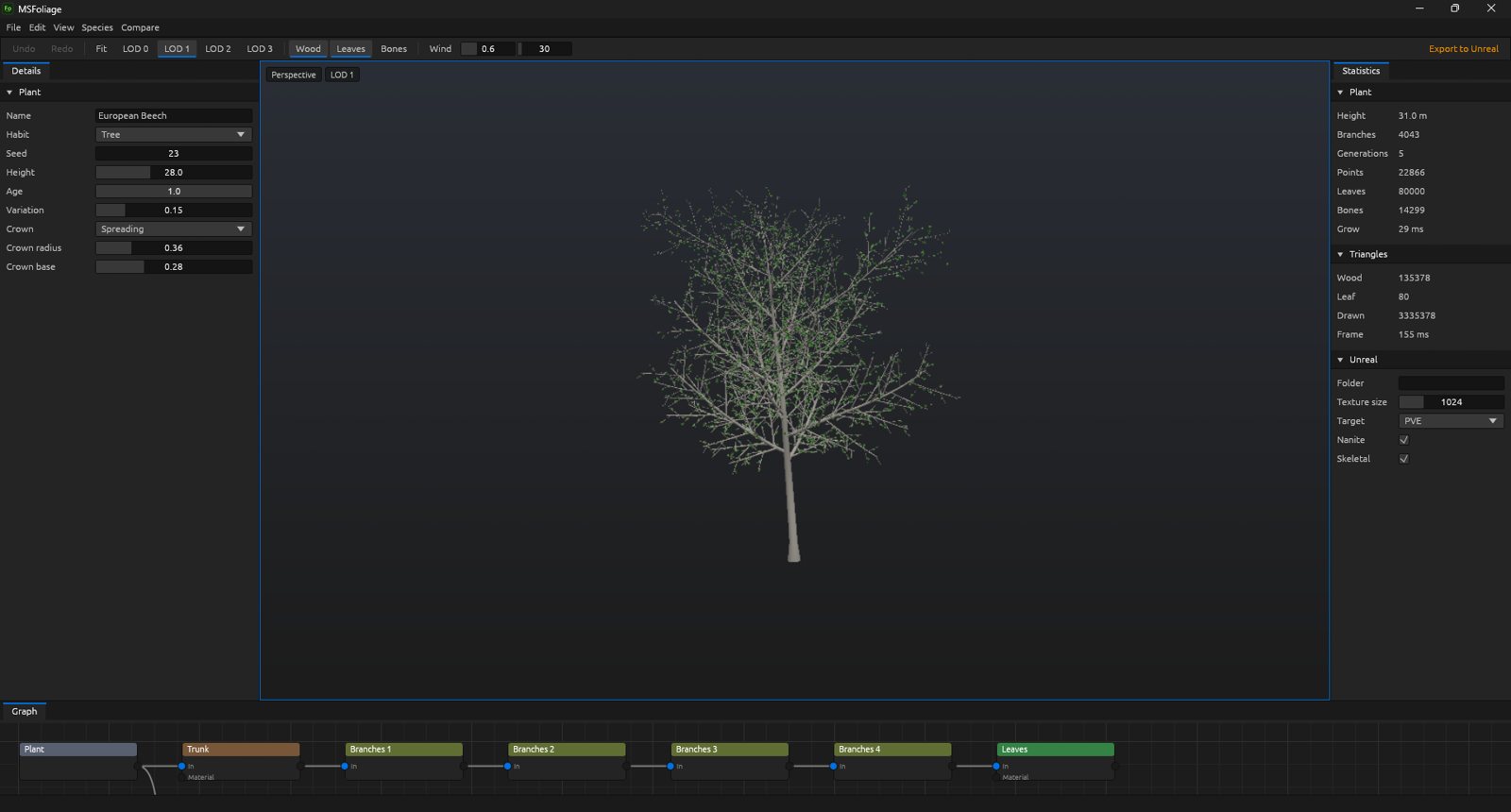Click the Fit view button

point(101,49)
